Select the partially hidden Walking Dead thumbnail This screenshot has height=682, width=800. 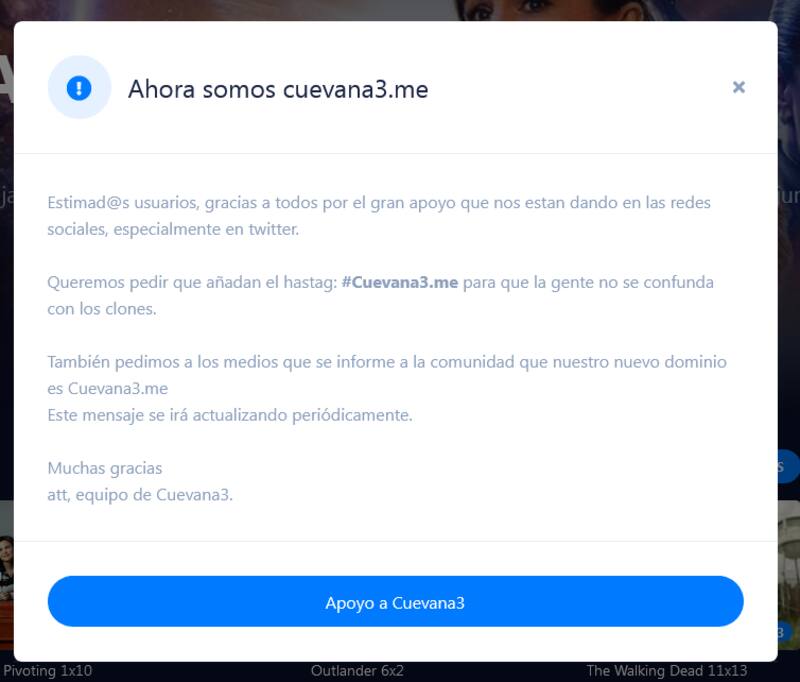pos(789,576)
